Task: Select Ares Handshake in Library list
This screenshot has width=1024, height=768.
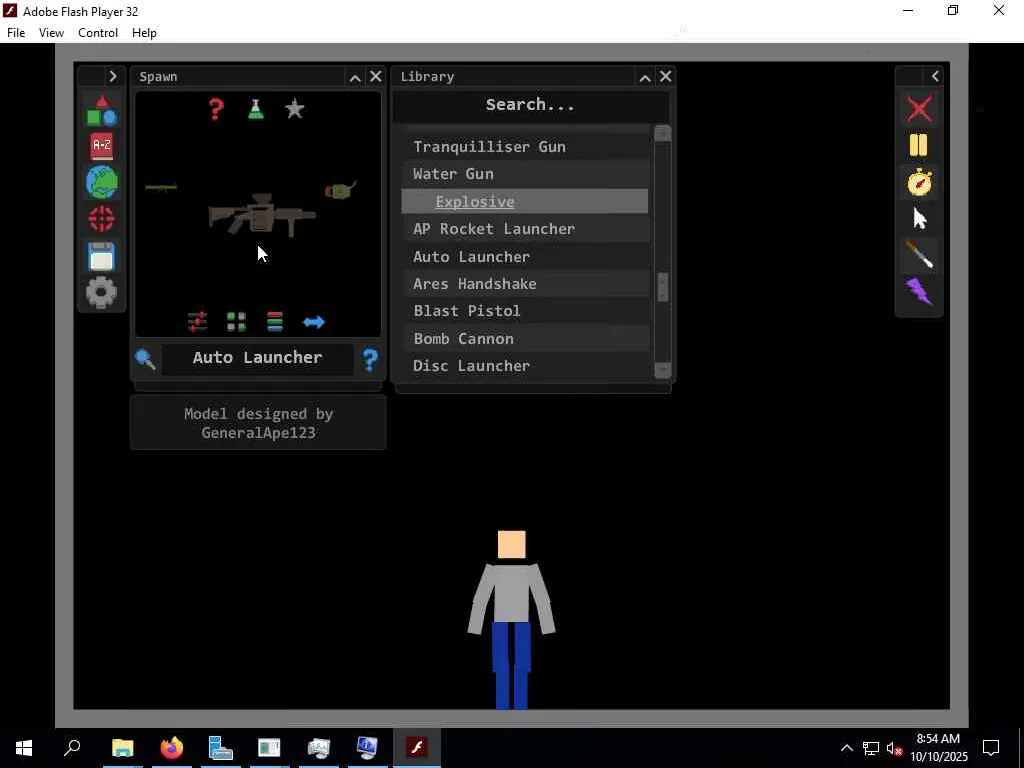Action: (x=524, y=283)
